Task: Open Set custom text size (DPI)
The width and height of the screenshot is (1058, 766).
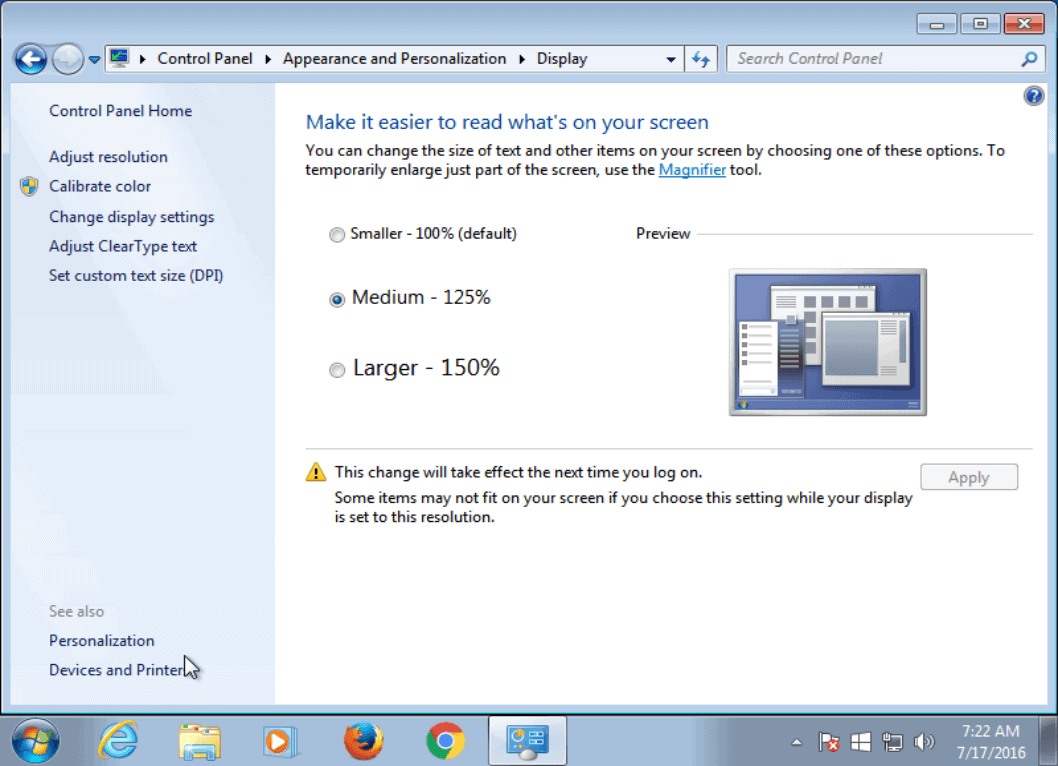Action: coord(136,275)
